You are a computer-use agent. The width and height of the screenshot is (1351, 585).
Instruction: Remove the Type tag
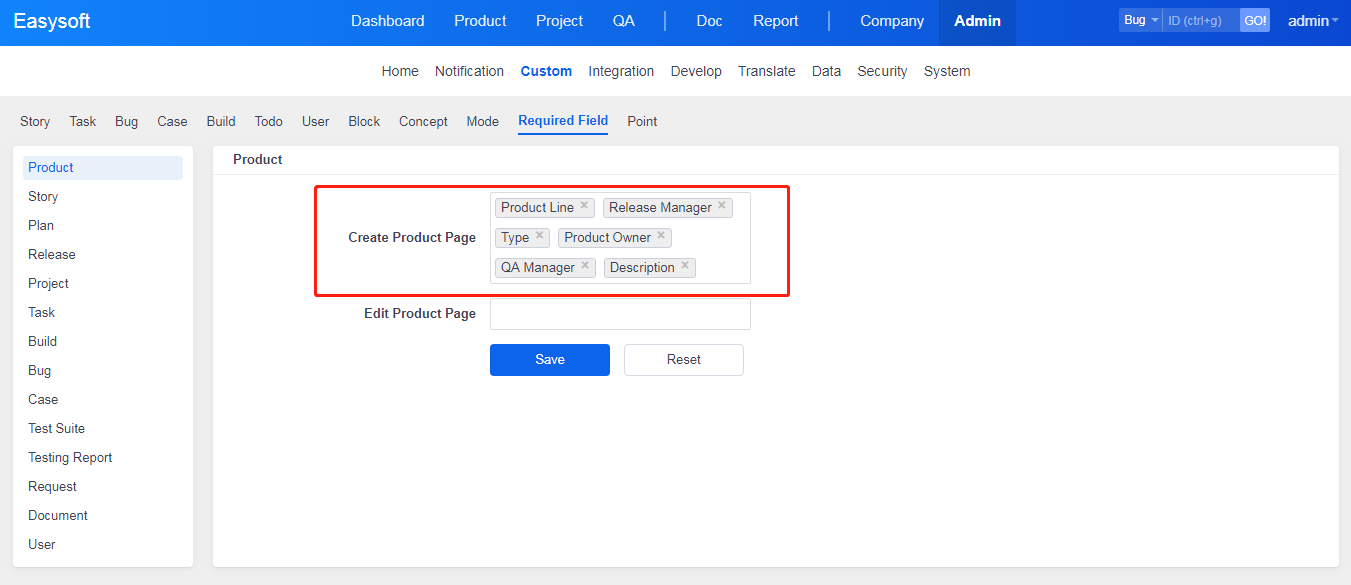point(539,236)
